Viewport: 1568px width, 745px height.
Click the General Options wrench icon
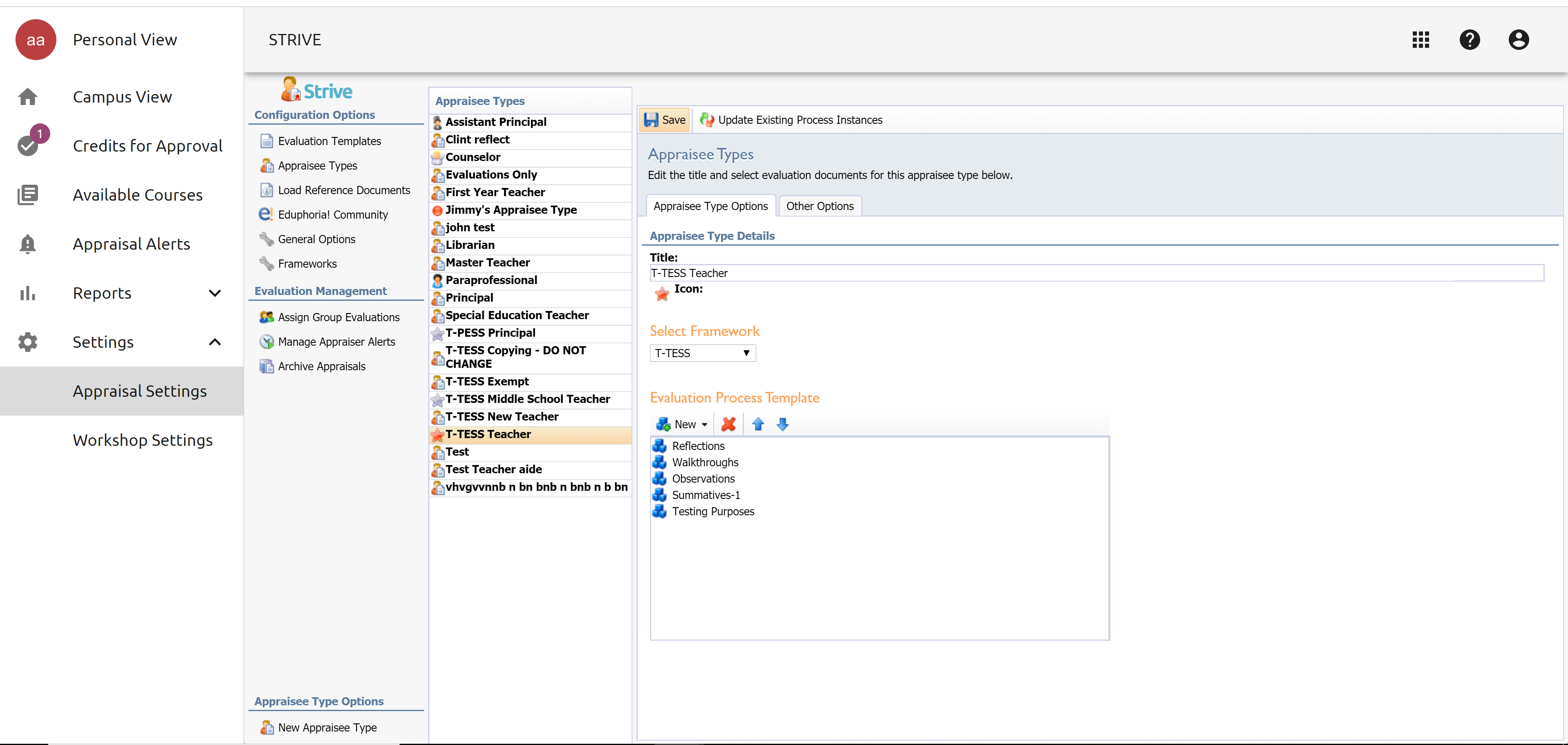coord(267,239)
